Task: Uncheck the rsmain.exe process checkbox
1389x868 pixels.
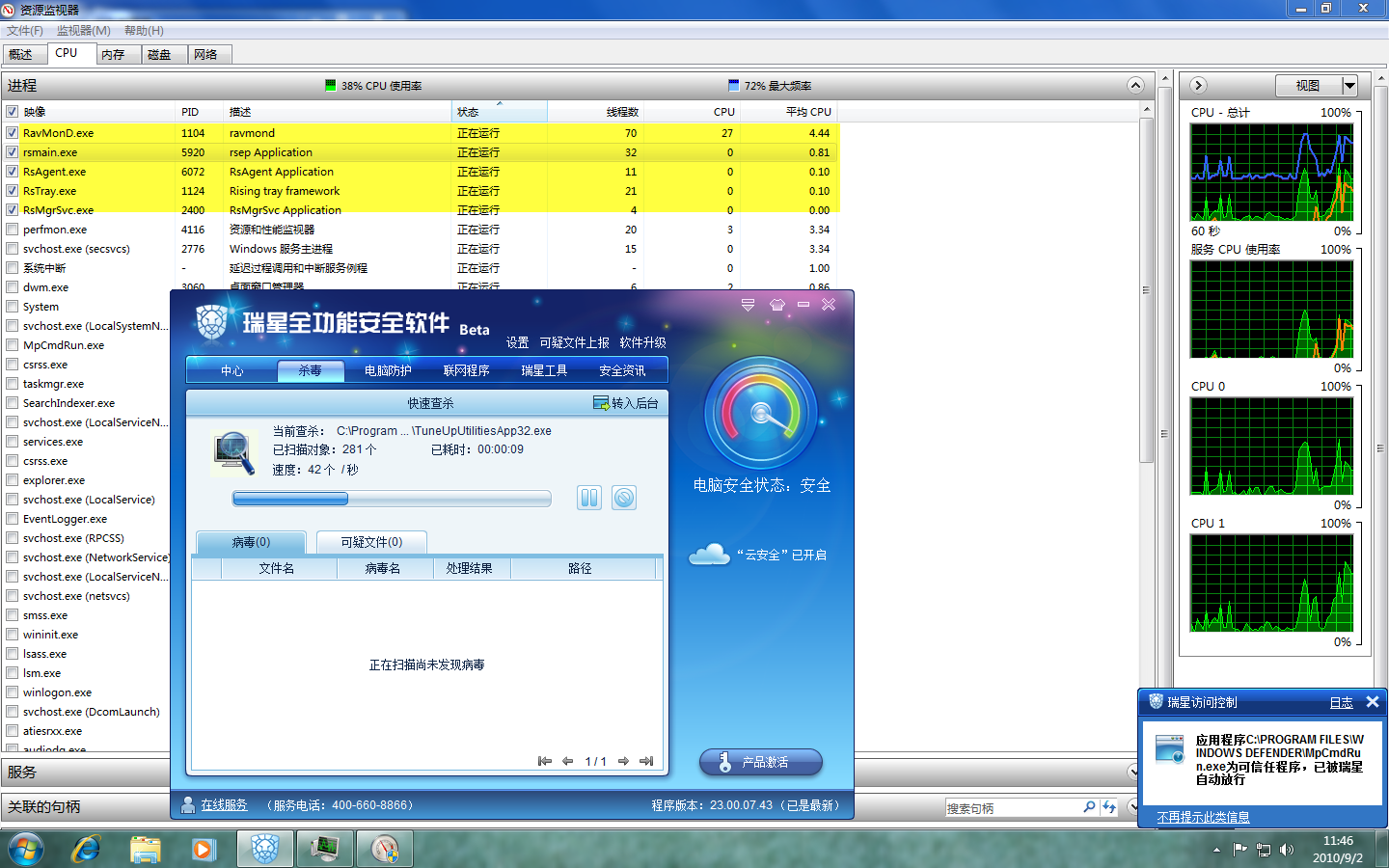Action: point(13,152)
